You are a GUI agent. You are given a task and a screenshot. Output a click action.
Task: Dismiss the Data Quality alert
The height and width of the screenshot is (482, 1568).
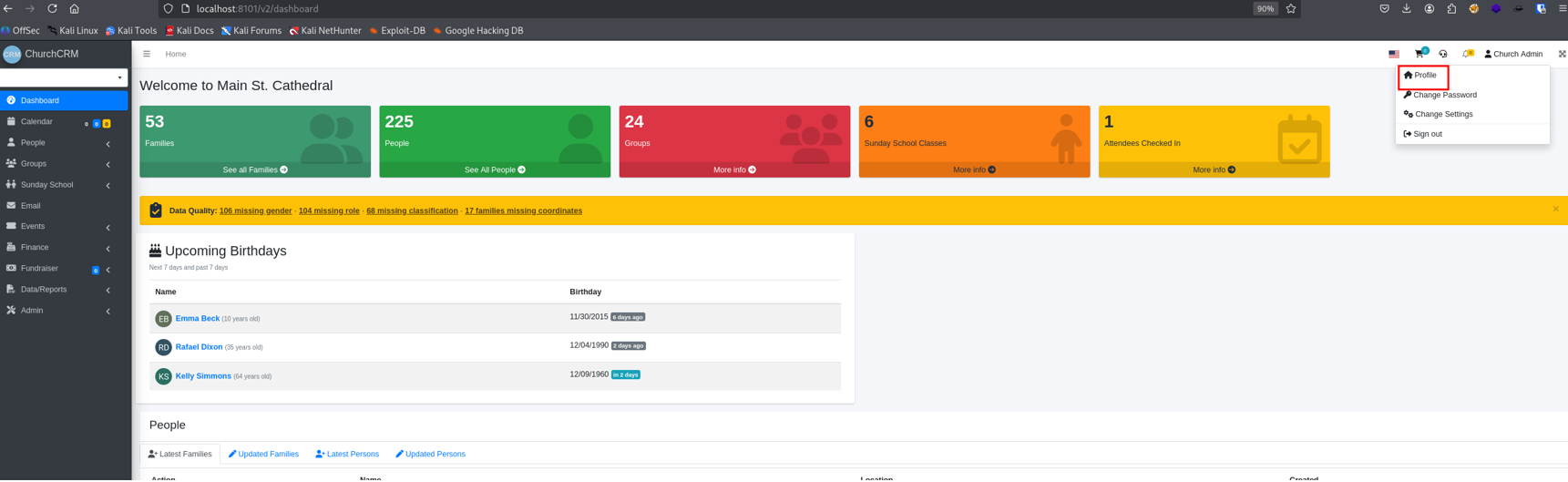(1555, 210)
